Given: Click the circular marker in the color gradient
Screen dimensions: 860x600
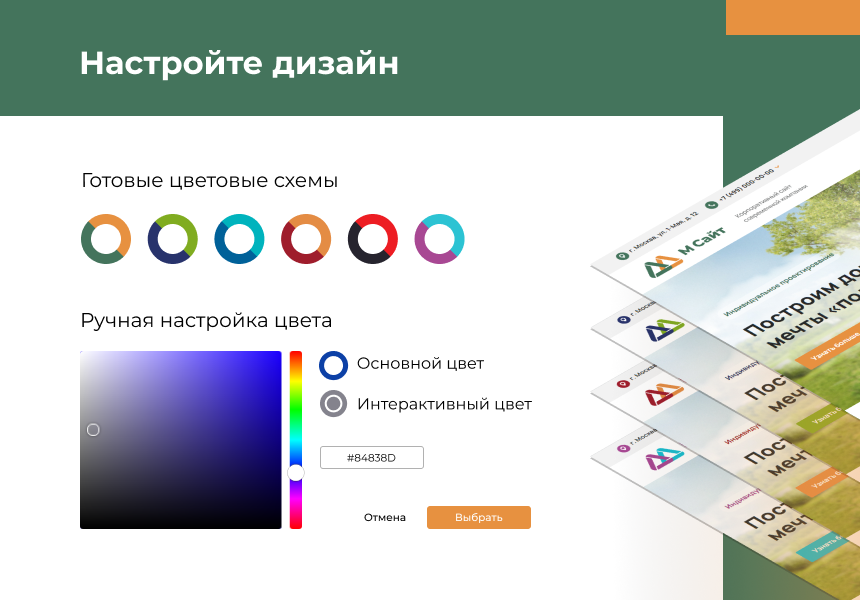Looking at the screenshot, I should pyautogui.click(x=93, y=430).
